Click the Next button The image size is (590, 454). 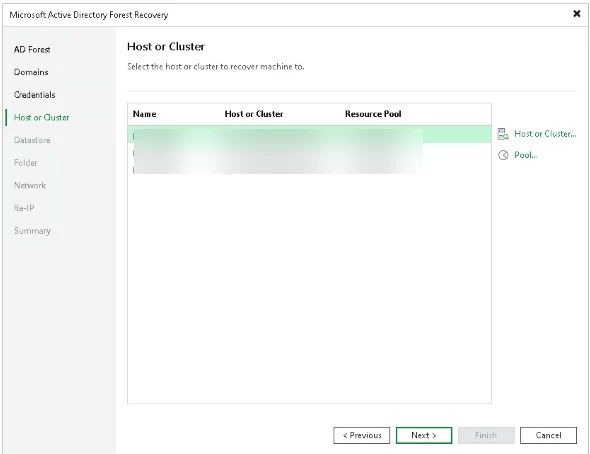point(424,435)
